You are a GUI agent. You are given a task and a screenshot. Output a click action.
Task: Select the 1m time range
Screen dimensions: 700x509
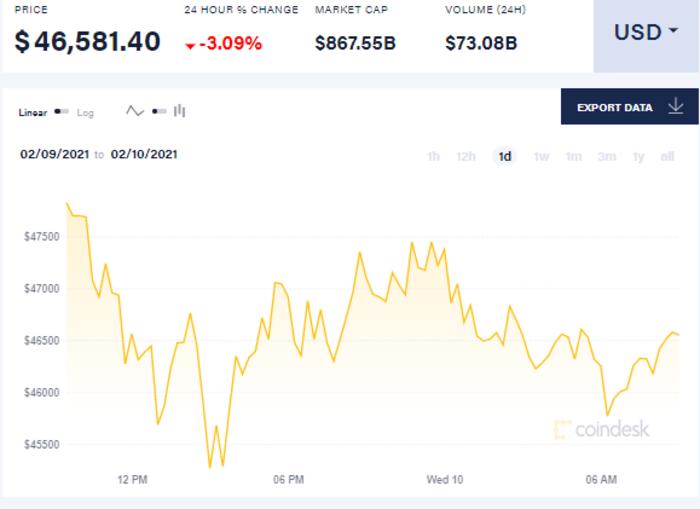573,156
